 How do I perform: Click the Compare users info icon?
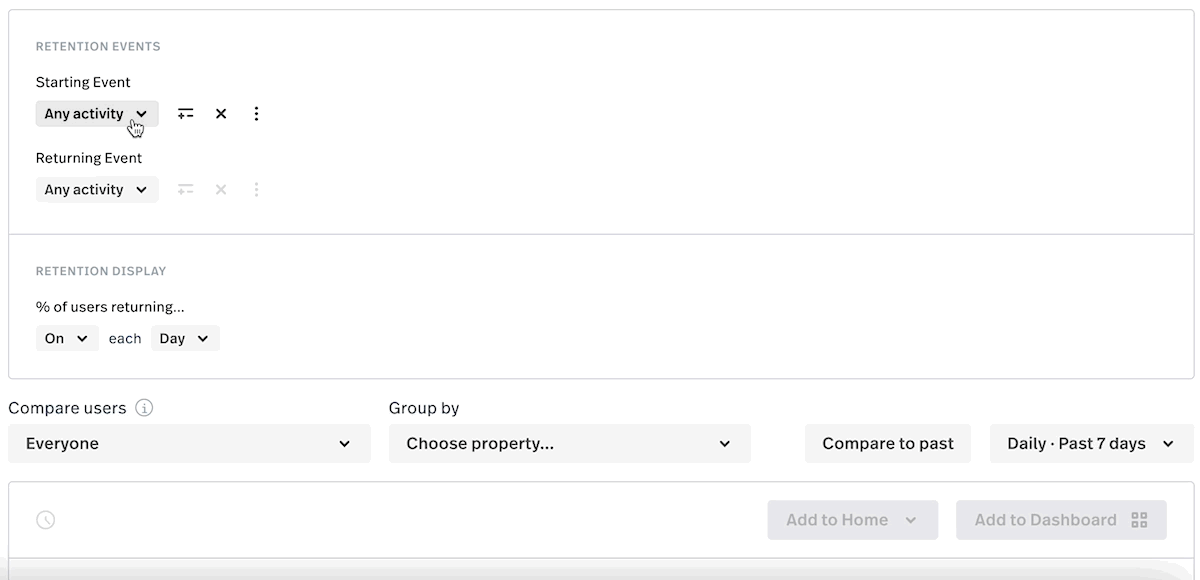click(x=144, y=408)
